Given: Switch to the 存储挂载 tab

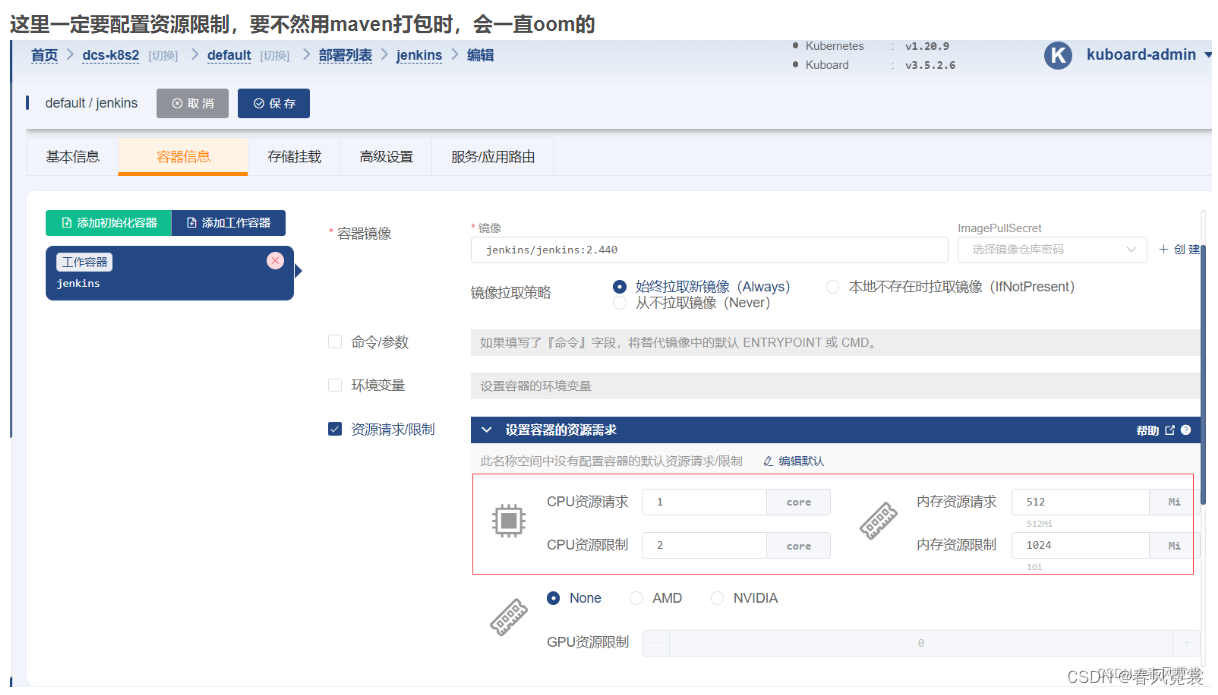Looking at the screenshot, I should click(x=295, y=157).
